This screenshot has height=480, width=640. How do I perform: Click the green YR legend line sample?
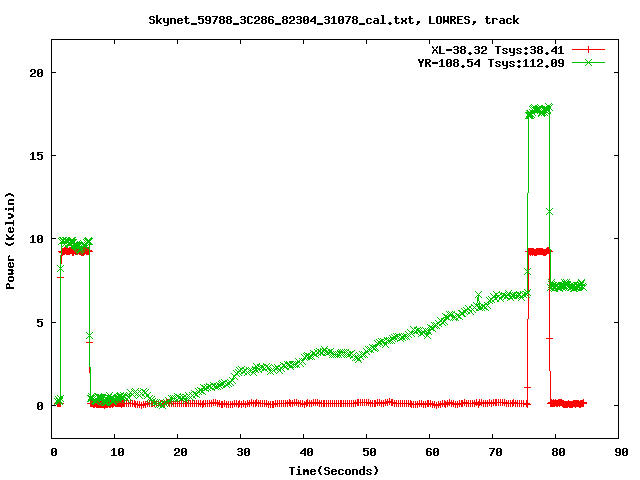pyautogui.click(x=588, y=62)
